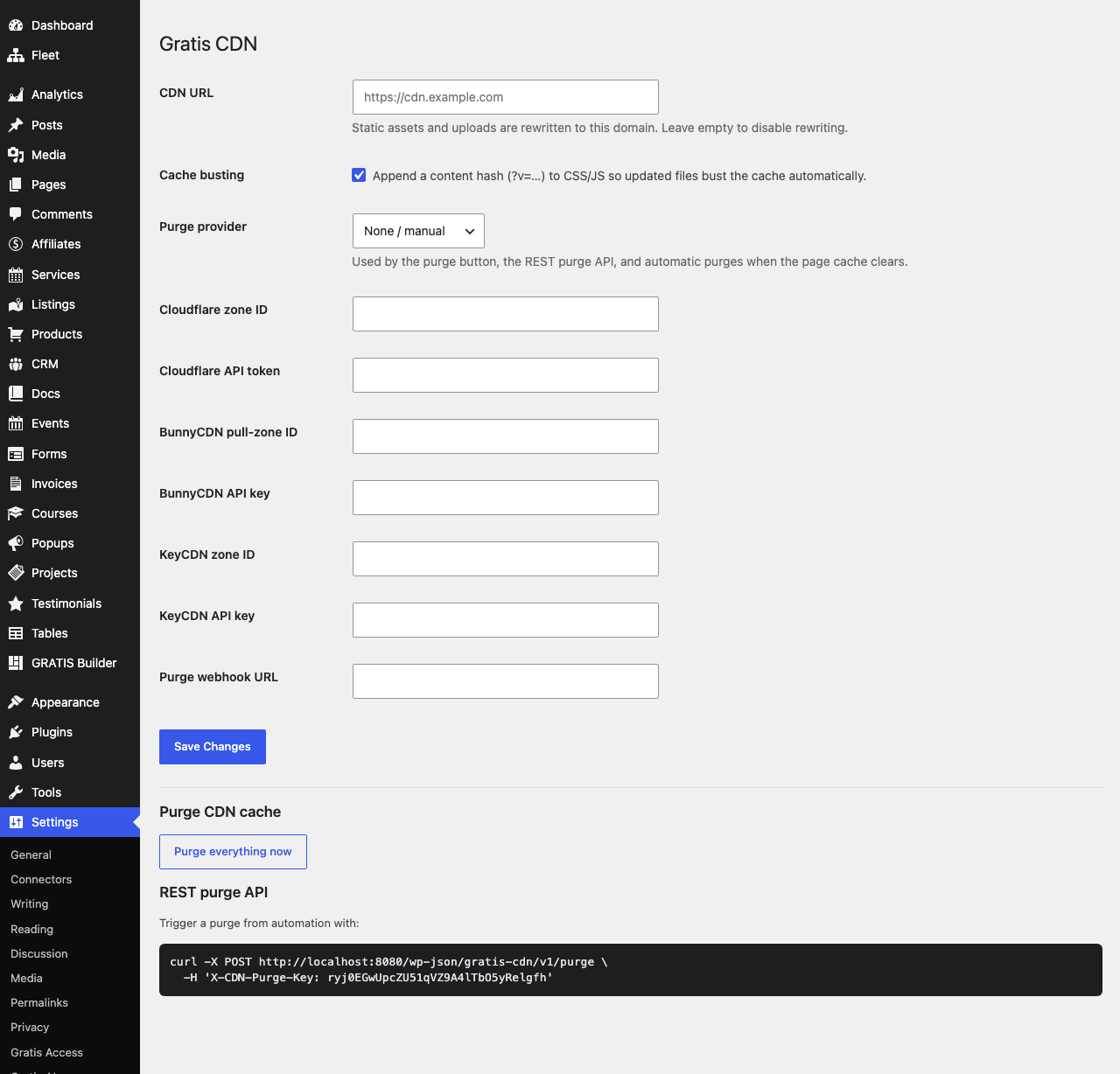Click the Dashboard gauge icon
This screenshot has height=1074, width=1120.
pyautogui.click(x=16, y=25)
